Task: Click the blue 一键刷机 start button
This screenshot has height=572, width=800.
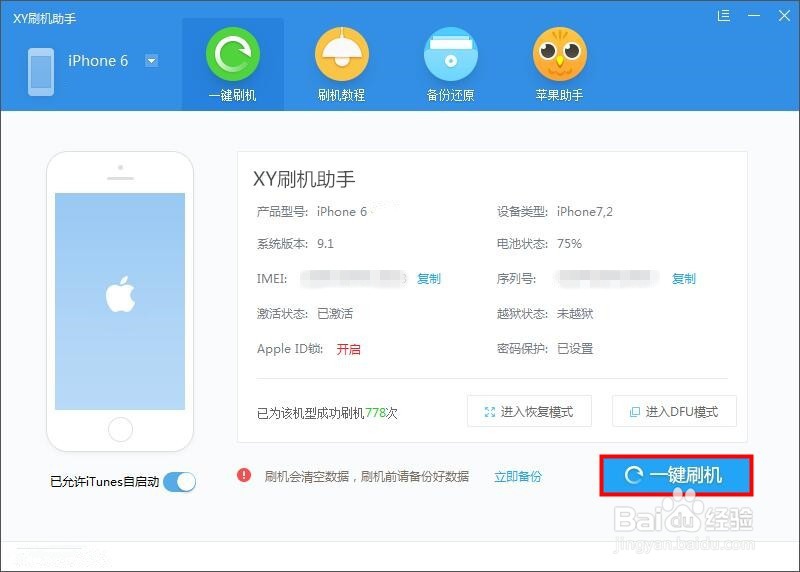Action: pyautogui.click(x=676, y=476)
